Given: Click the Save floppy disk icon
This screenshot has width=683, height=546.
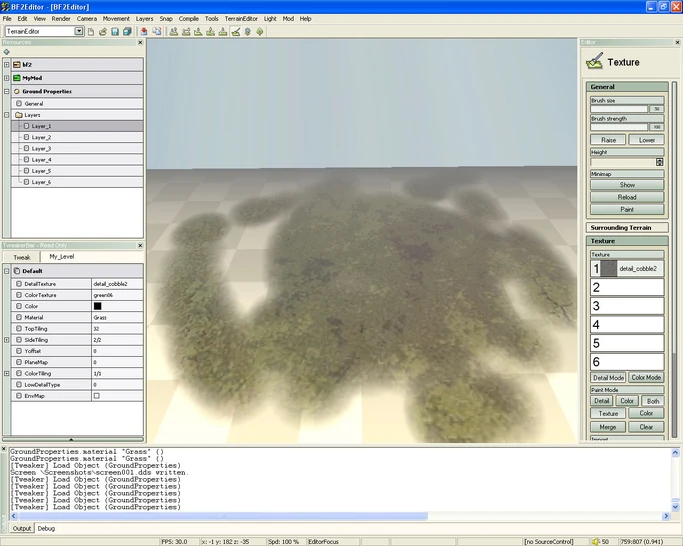Looking at the screenshot, I should click(x=114, y=31).
